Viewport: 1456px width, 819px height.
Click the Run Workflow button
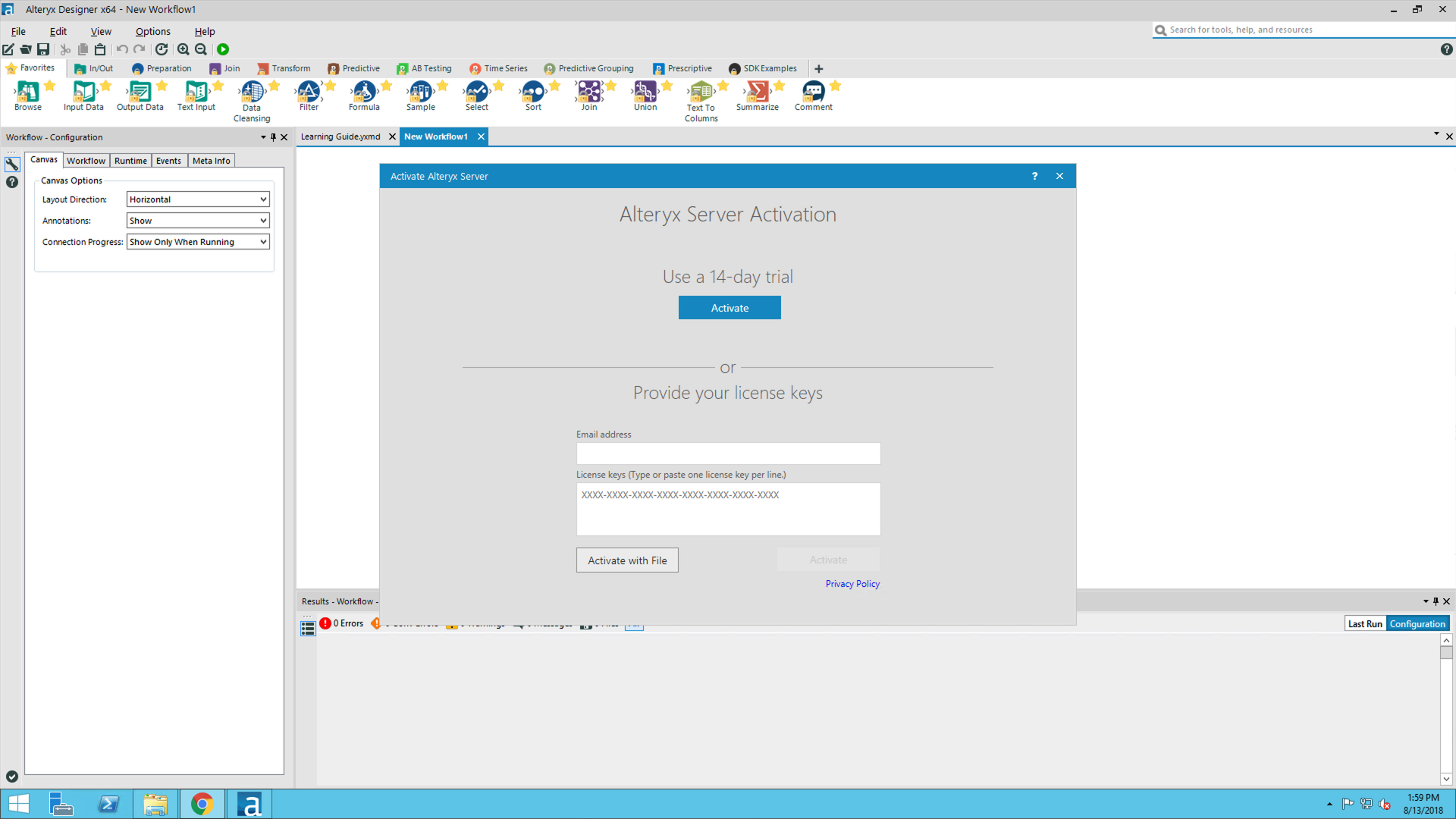point(223,49)
